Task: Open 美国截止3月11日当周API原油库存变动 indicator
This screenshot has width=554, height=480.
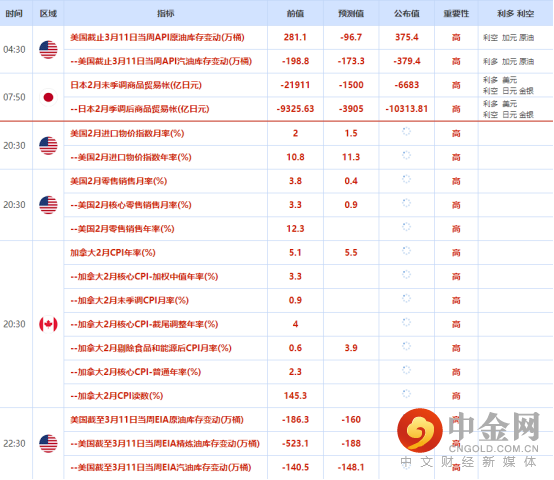Action: tap(157, 37)
